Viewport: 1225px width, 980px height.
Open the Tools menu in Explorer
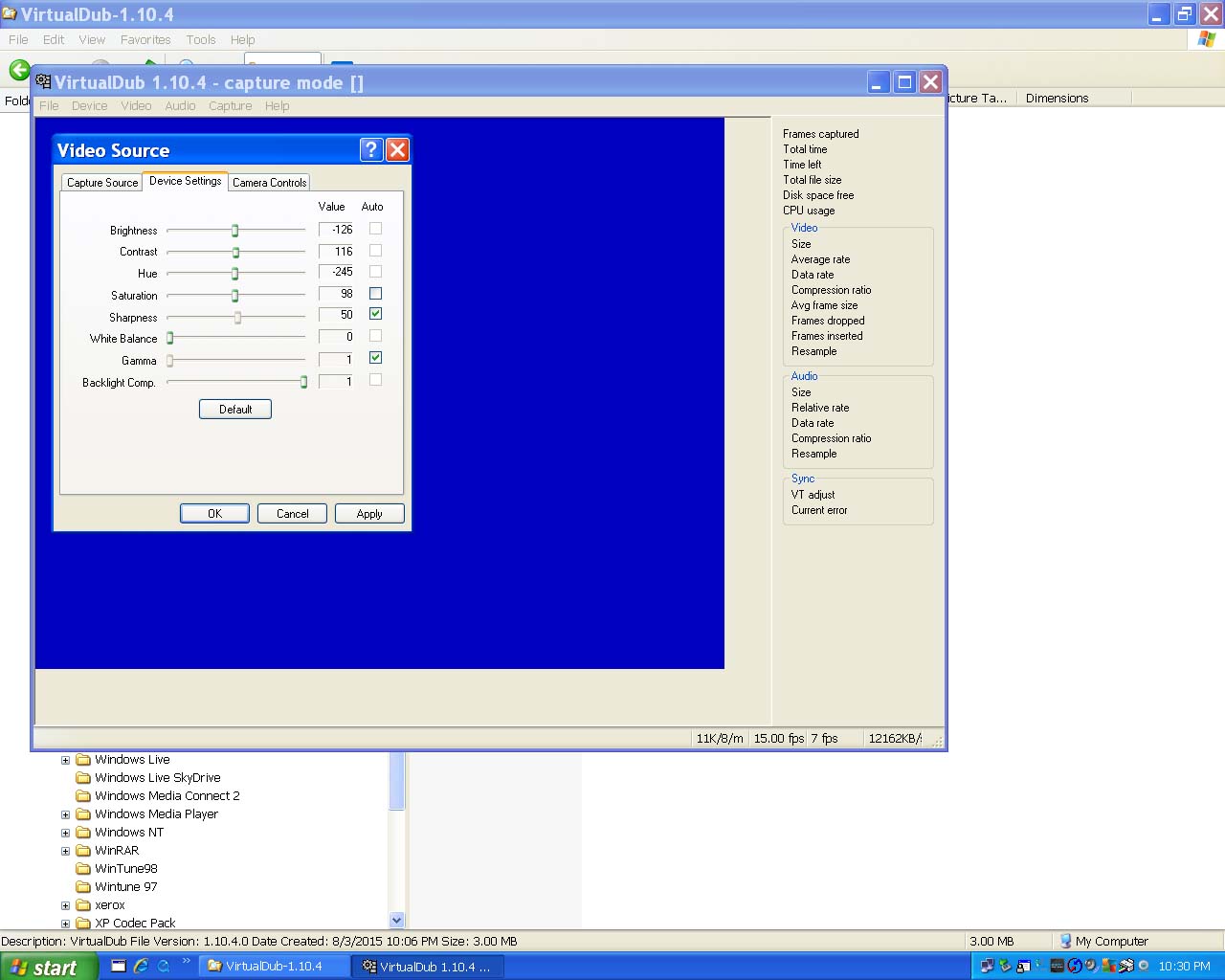click(x=201, y=40)
